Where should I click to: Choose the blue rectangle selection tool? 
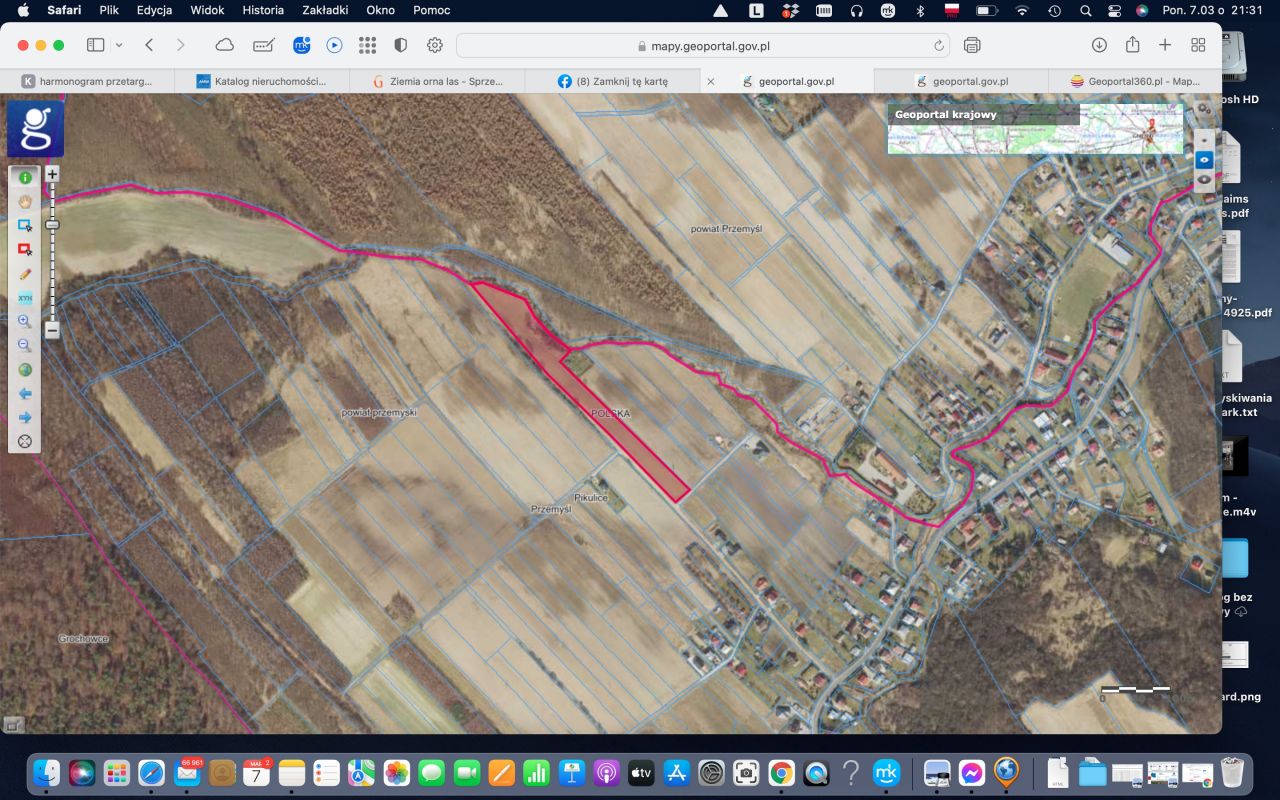click(25, 225)
